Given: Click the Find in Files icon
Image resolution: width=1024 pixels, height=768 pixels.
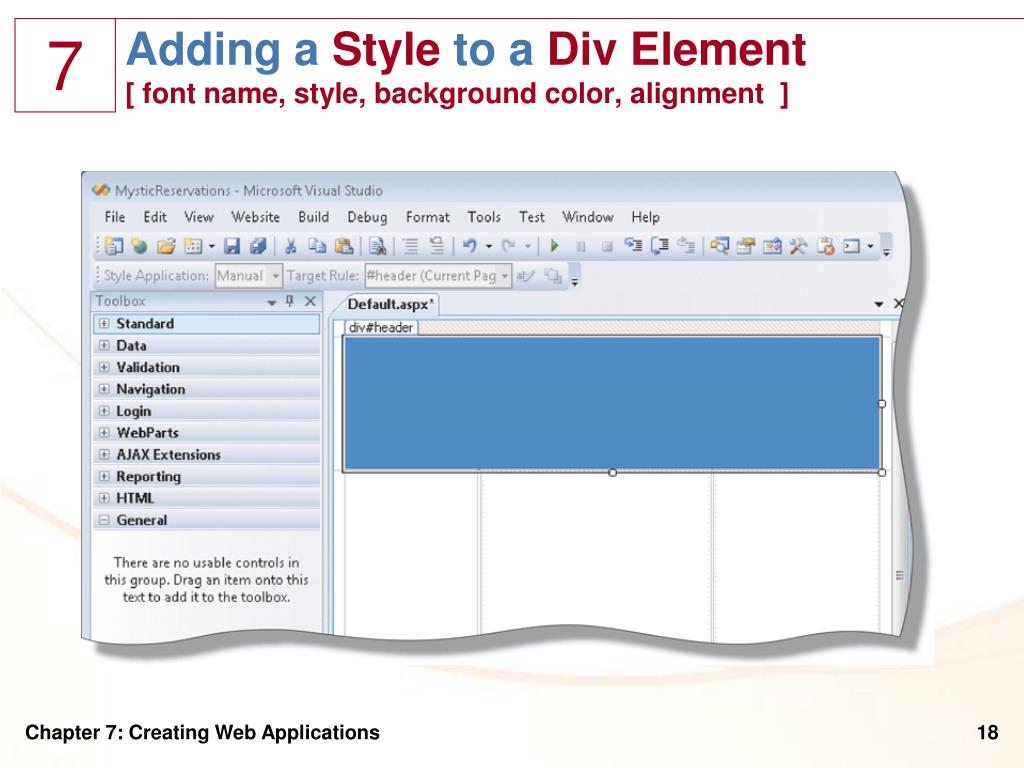Looking at the screenshot, I should pos(377,246).
